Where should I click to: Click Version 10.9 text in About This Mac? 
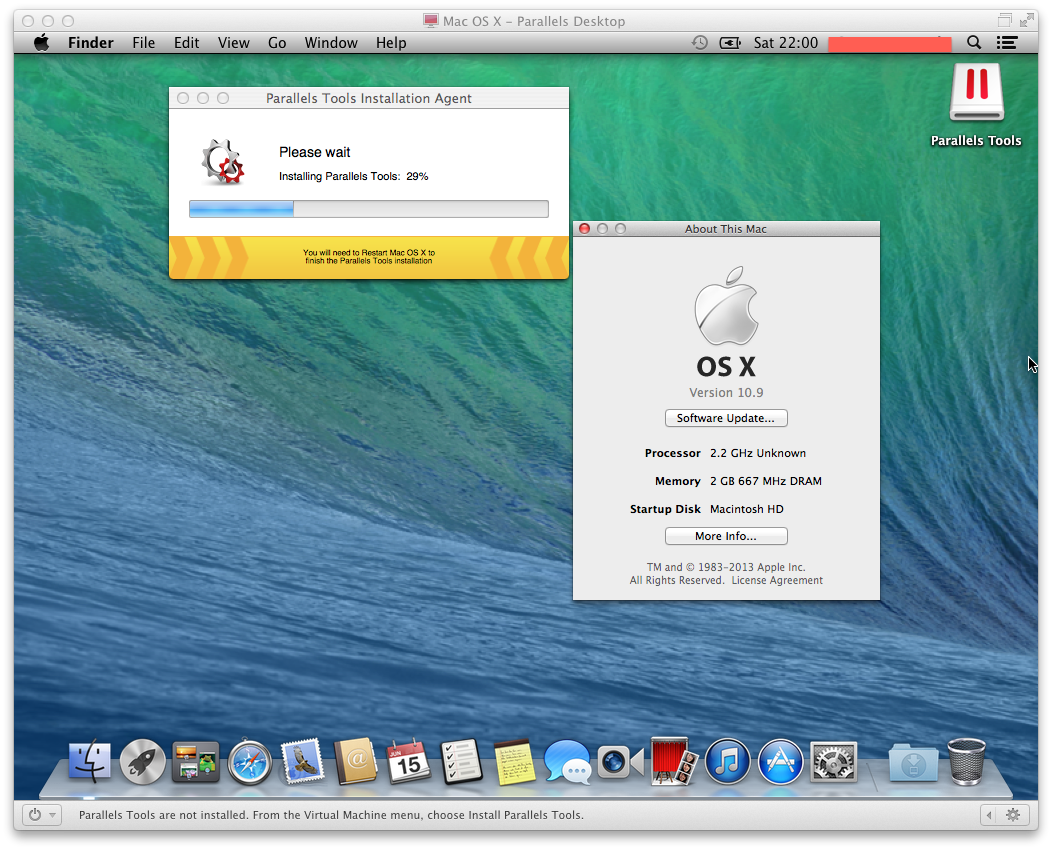726,392
